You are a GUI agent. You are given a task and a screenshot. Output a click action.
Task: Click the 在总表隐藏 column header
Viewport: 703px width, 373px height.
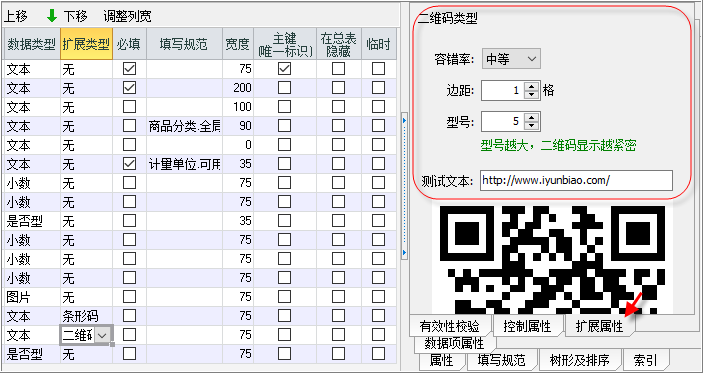click(338, 43)
